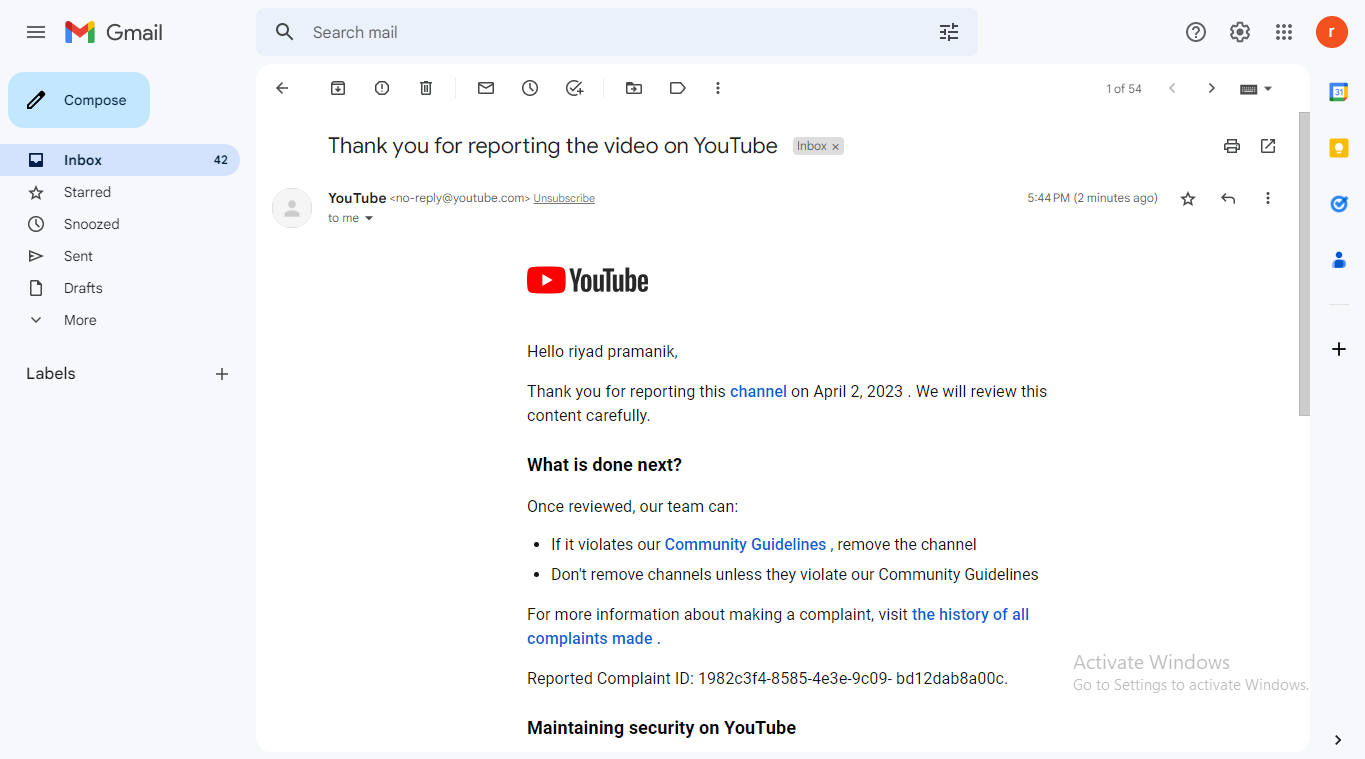Add this email to Tasks
This screenshot has height=759, width=1365.
pyautogui.click(x=574, y=88)
